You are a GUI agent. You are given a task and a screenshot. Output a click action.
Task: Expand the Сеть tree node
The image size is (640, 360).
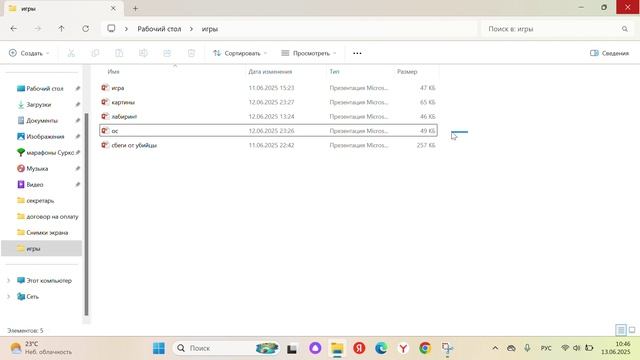pyautogui.click(x=9, y=297)
